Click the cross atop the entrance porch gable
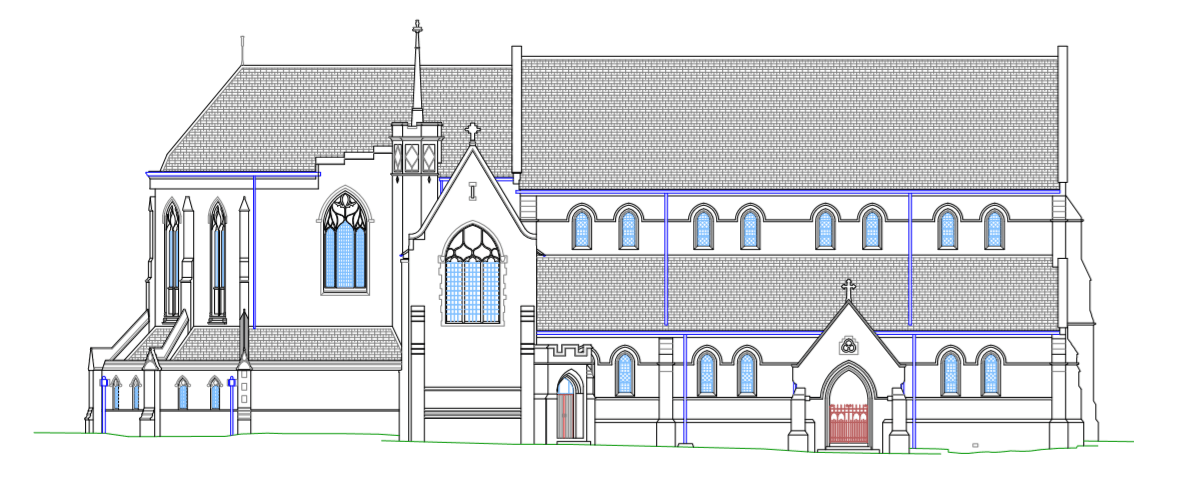Screen dimensions: 1190x494 848,289
